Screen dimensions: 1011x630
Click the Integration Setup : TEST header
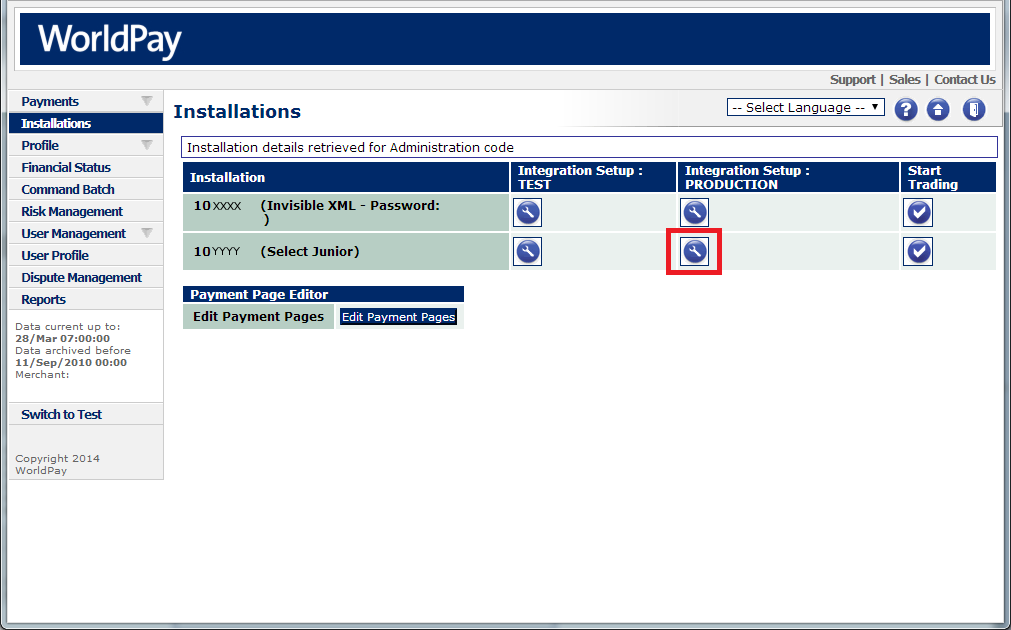pos(593,177)
